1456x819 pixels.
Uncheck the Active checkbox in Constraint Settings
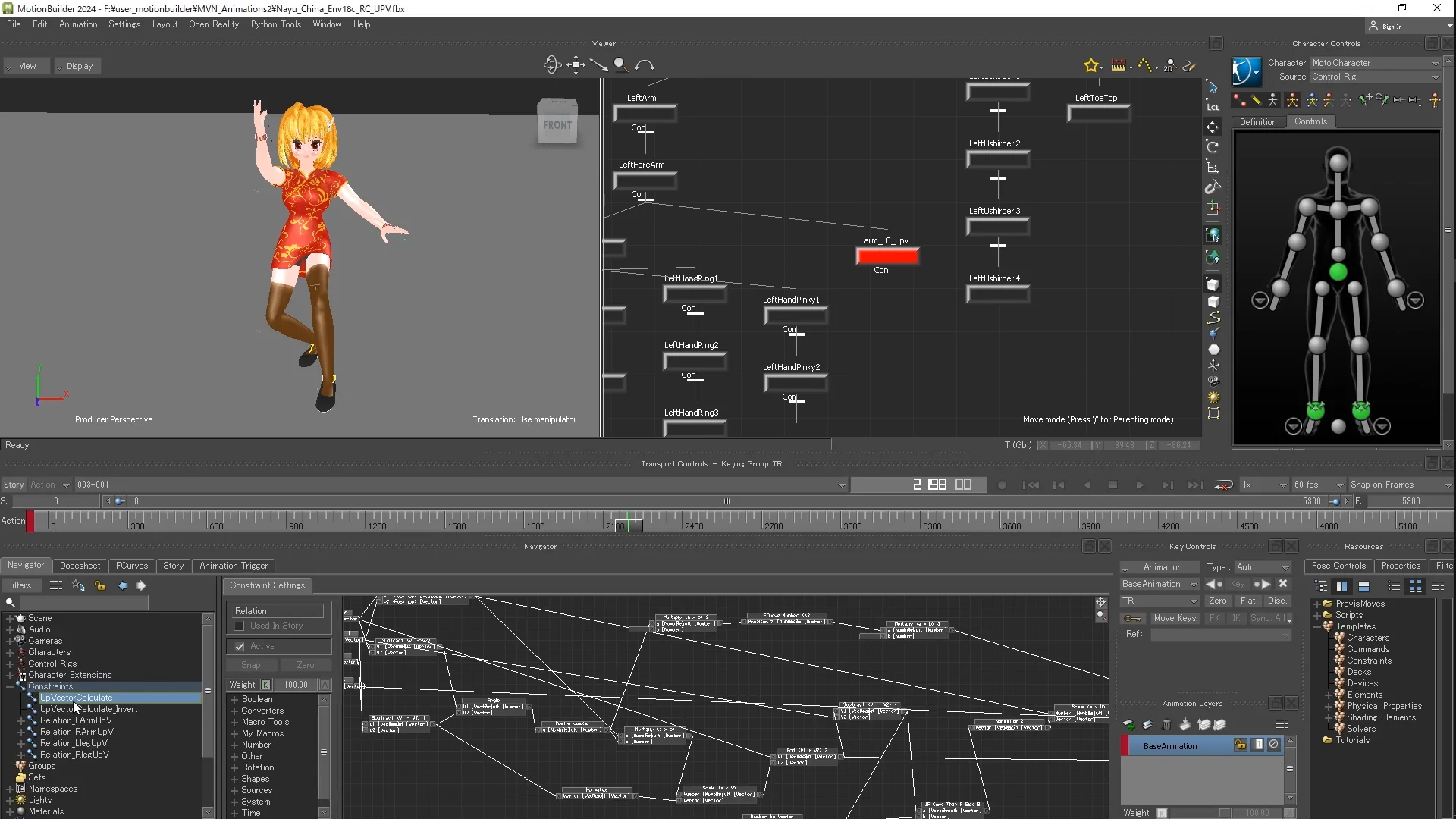239,646
